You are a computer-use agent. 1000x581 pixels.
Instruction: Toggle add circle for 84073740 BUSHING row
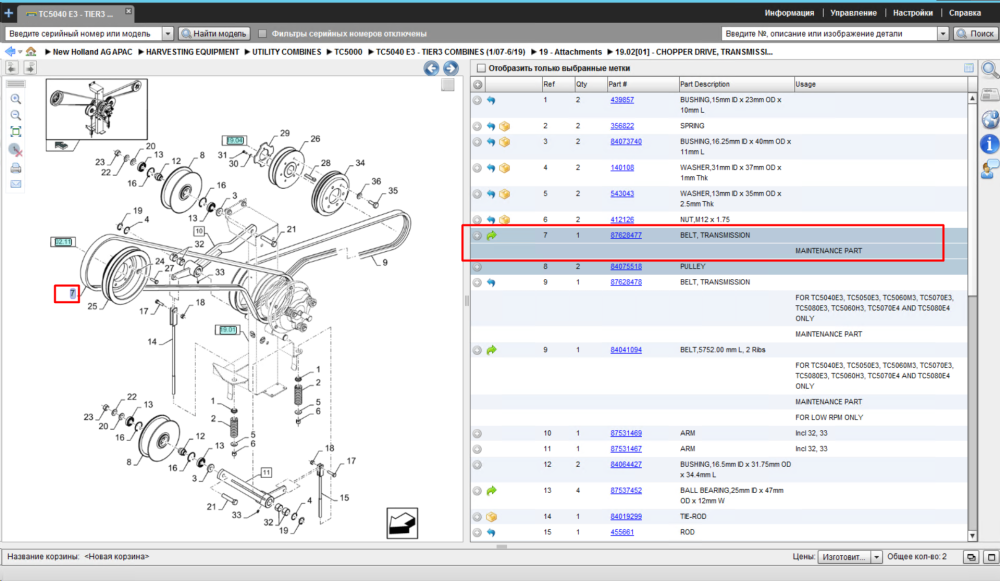[x=477, y=142]
